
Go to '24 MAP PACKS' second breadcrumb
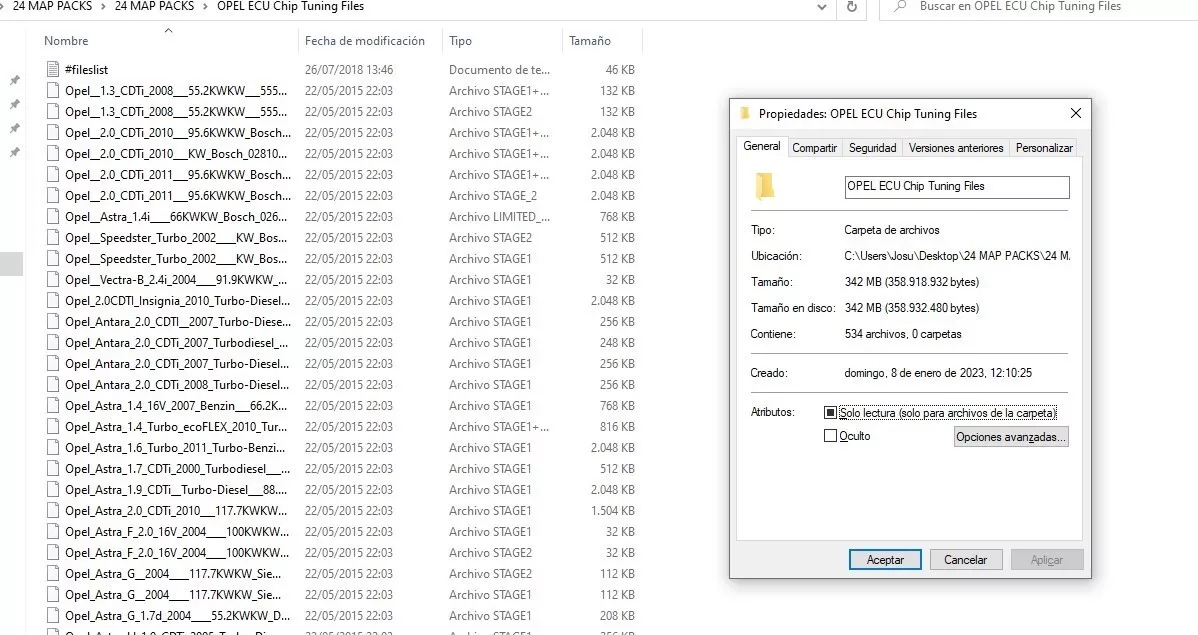(154, 6)
